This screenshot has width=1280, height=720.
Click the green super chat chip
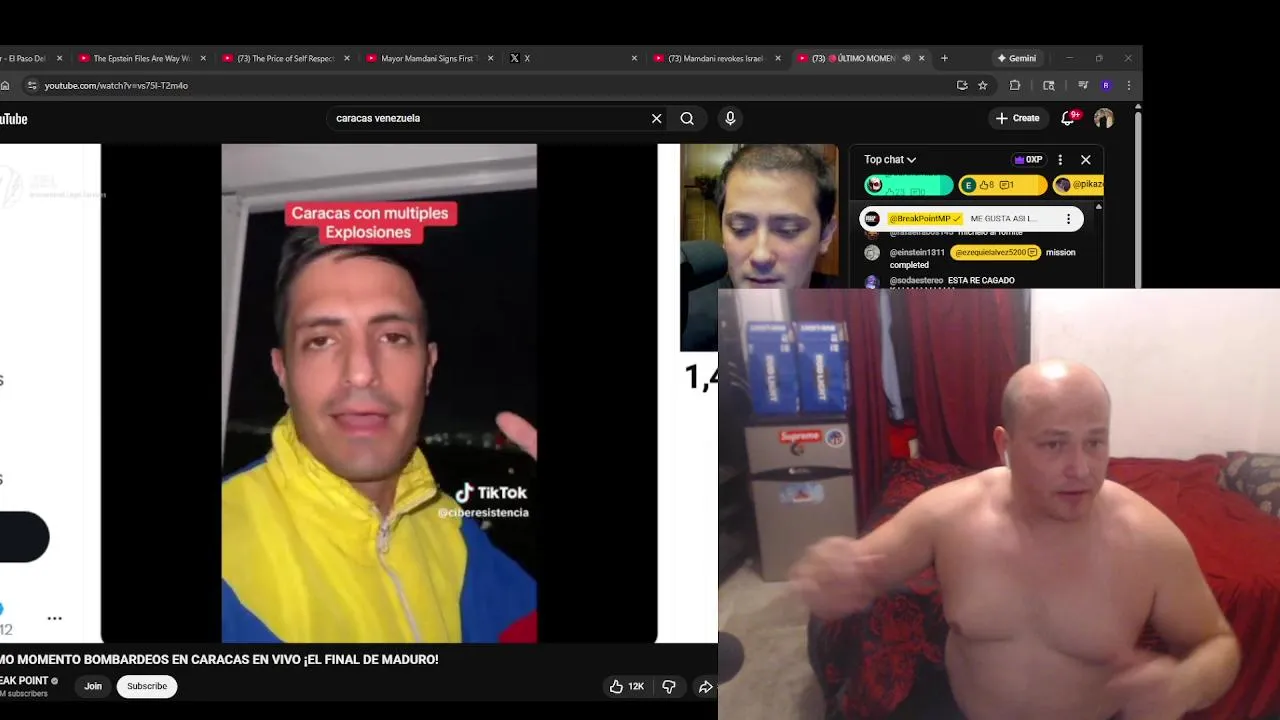coord(908,185)
